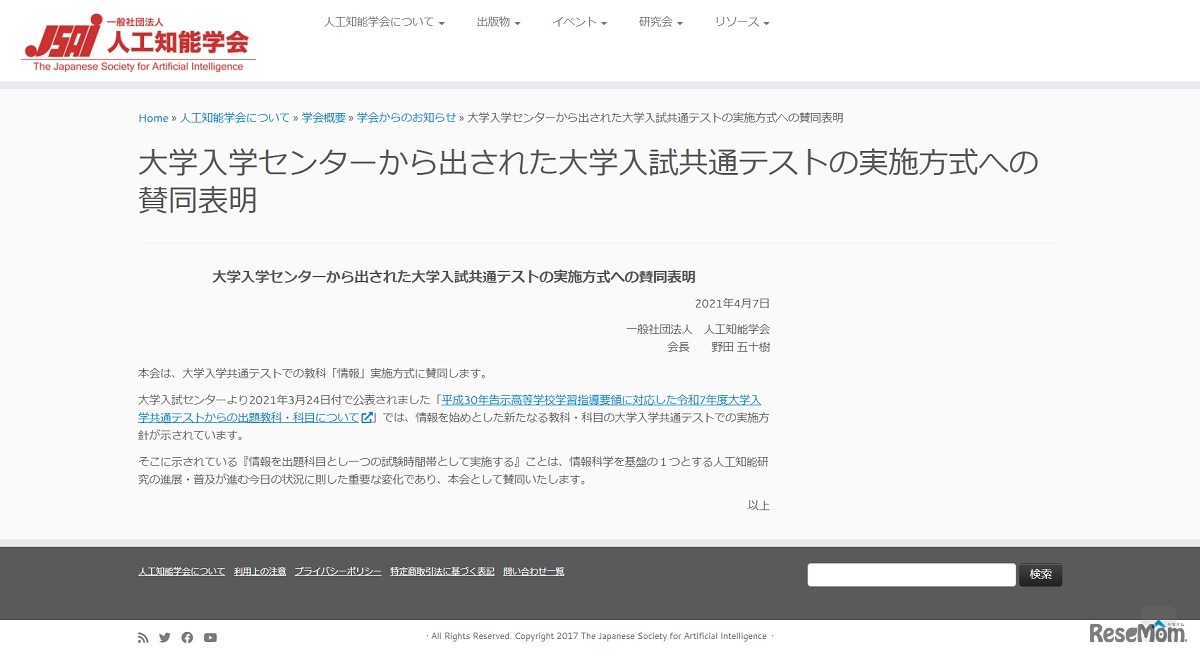Open the Facebook icon in footer

coord(187,636)
